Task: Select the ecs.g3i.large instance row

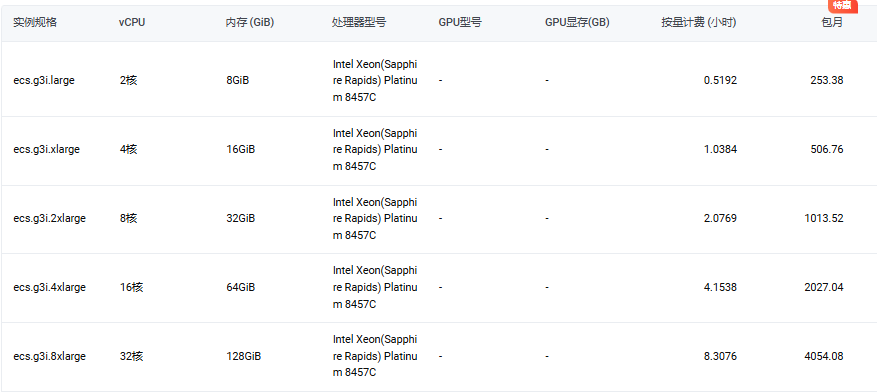Action: 438,80
